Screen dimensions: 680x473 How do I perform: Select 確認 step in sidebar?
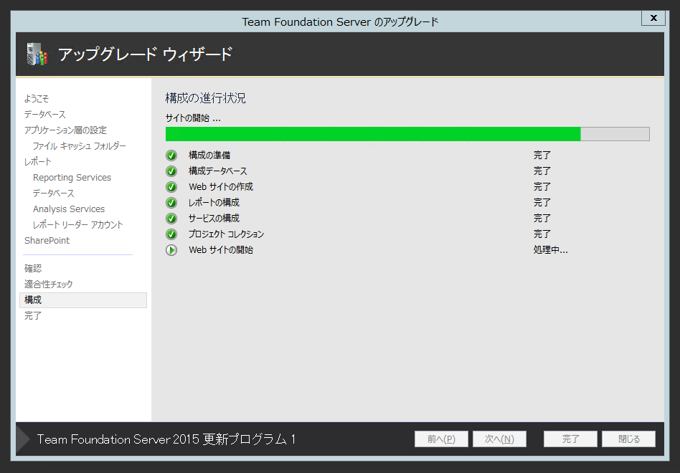[x=33, y=268]
